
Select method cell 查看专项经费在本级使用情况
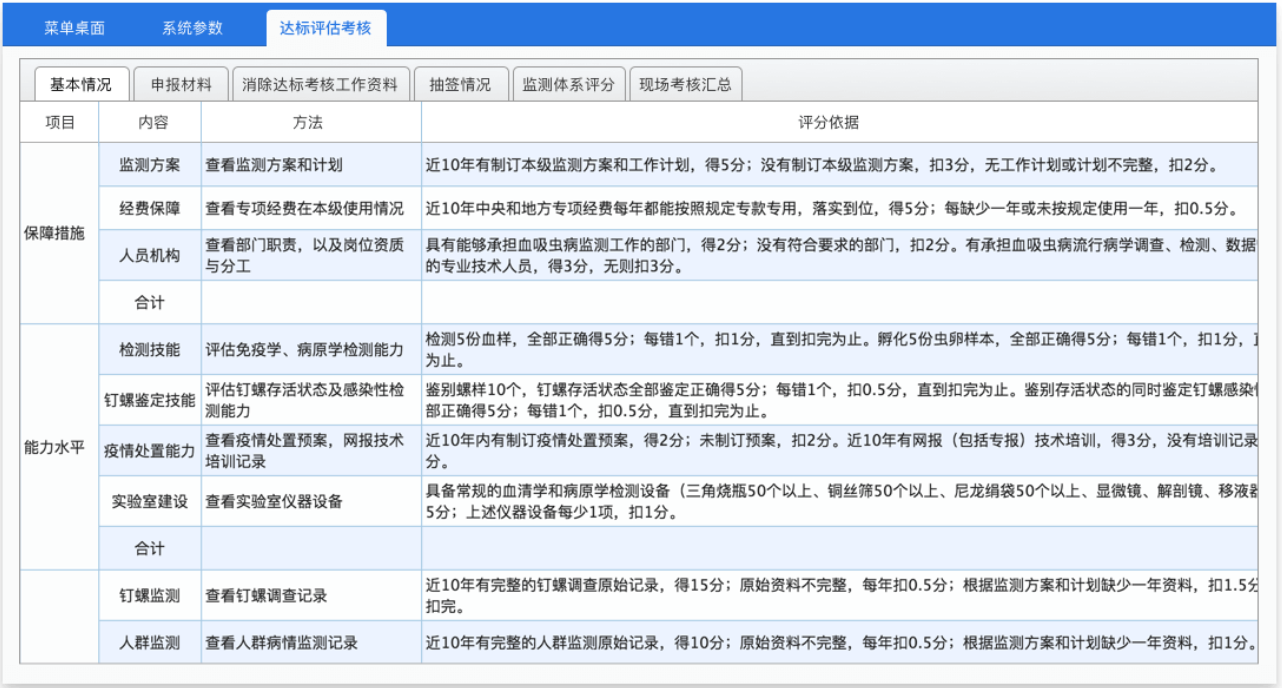(x=311, y=208)
